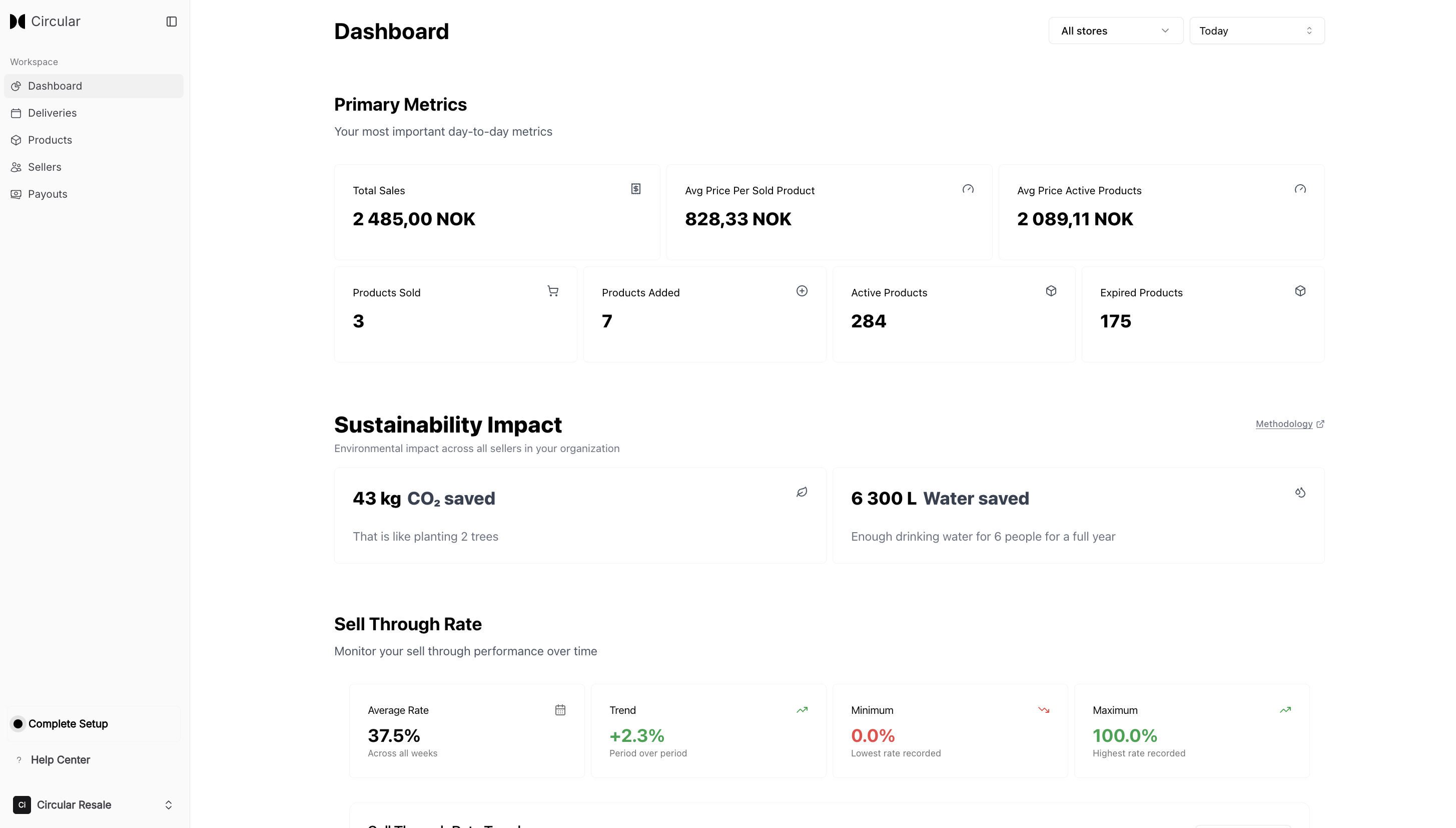Open the Payouts sidebar item
The image size is (1456, 828).
click(x=48, y=194)
